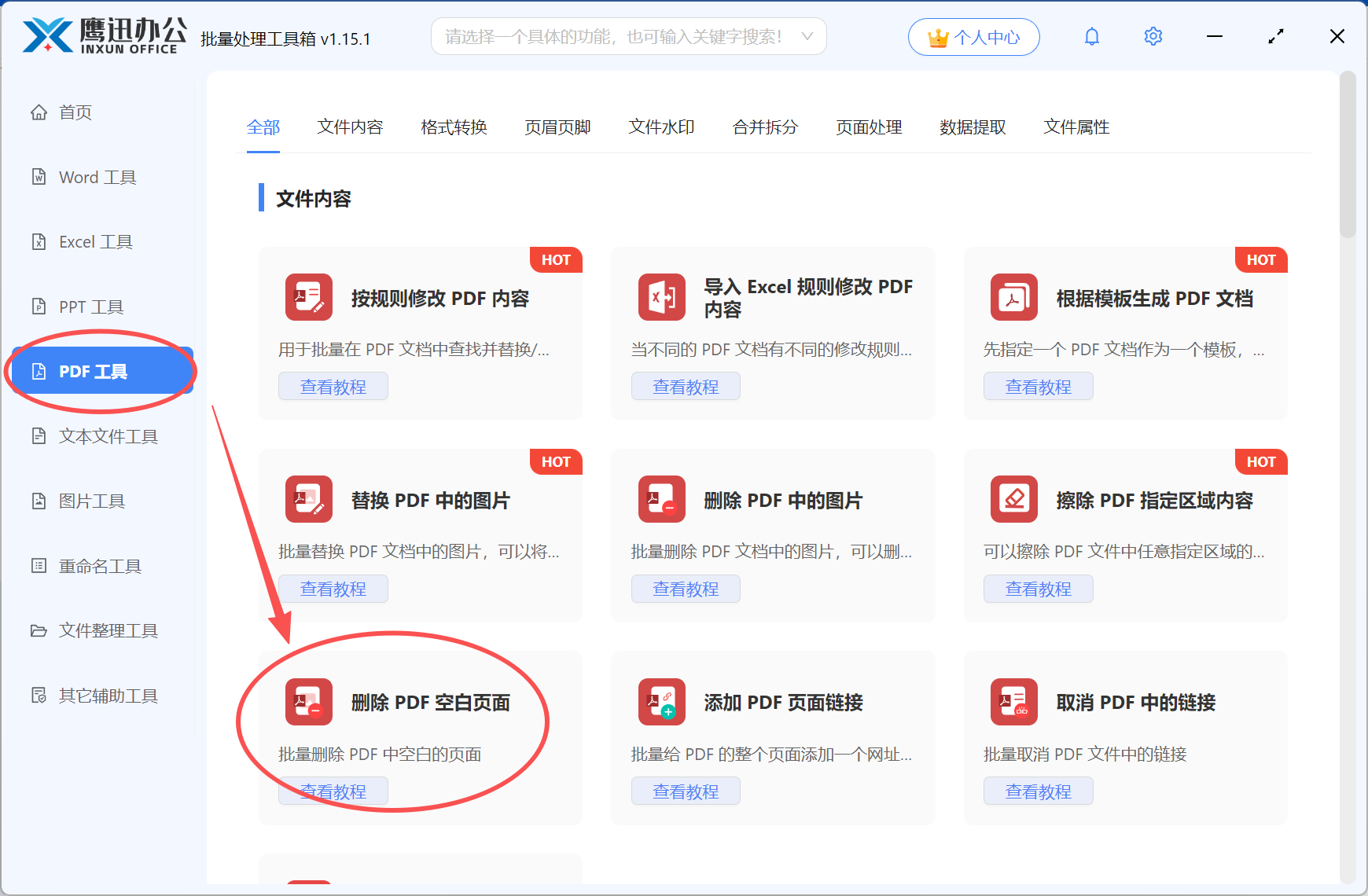Open the 删除 PDF 空白页面 tool title
Image resolution: width=1368 pixels, height=896 pixels.
pyautogui.click(x=431, y=703)
